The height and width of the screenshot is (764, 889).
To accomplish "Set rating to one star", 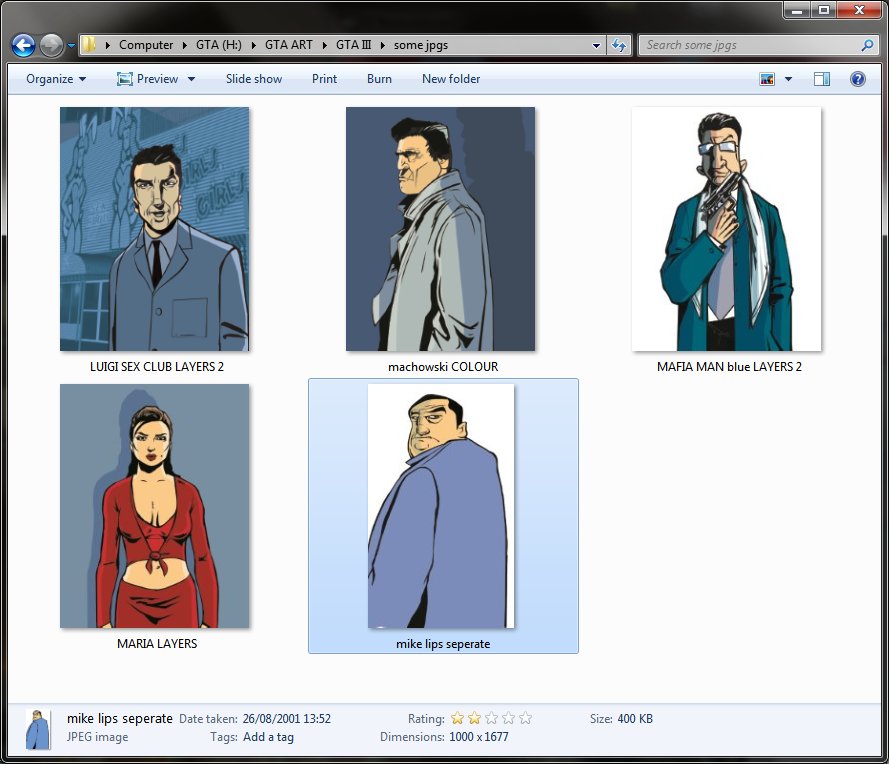I will pos(457,718).
